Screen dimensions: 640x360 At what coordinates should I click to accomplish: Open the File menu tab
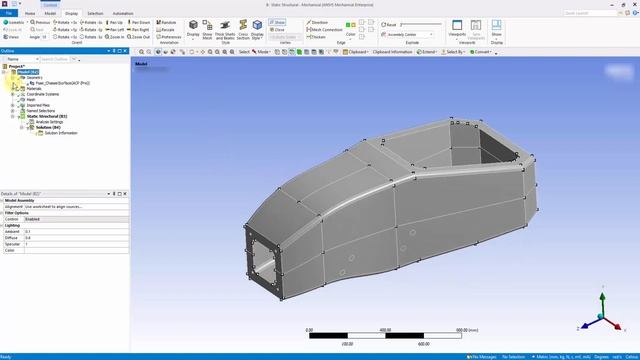pyautogui.click(x=9, y=13)
